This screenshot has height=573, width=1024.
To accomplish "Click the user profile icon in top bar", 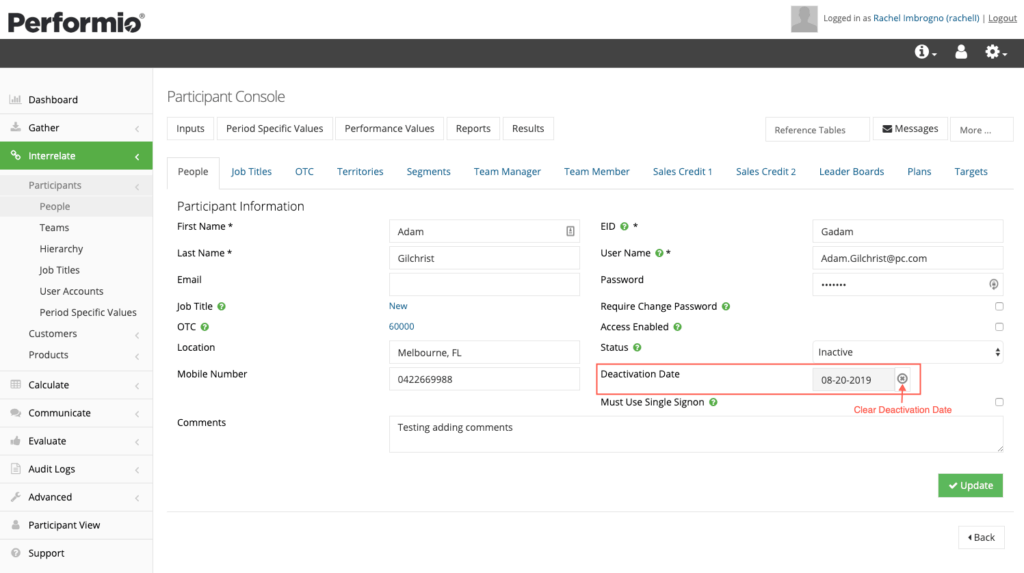I will pyautogui.click(x=961, y=52).
